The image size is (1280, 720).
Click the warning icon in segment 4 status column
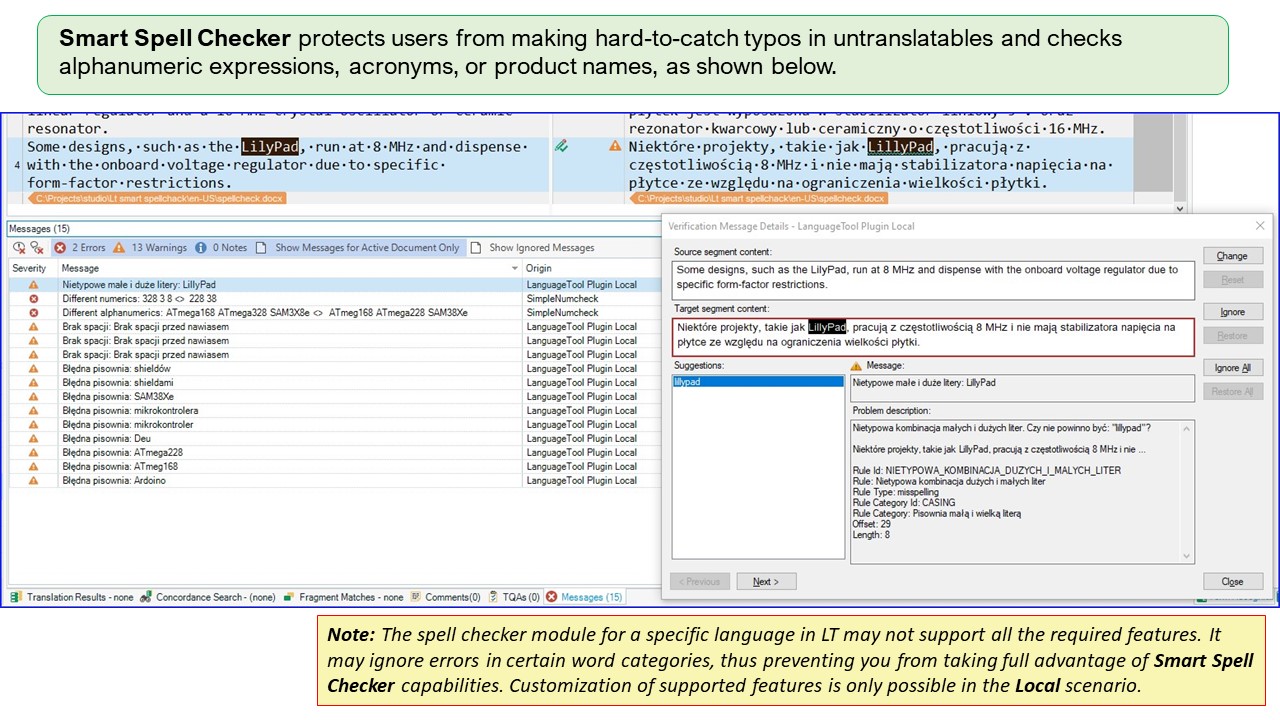coord(615,146)
